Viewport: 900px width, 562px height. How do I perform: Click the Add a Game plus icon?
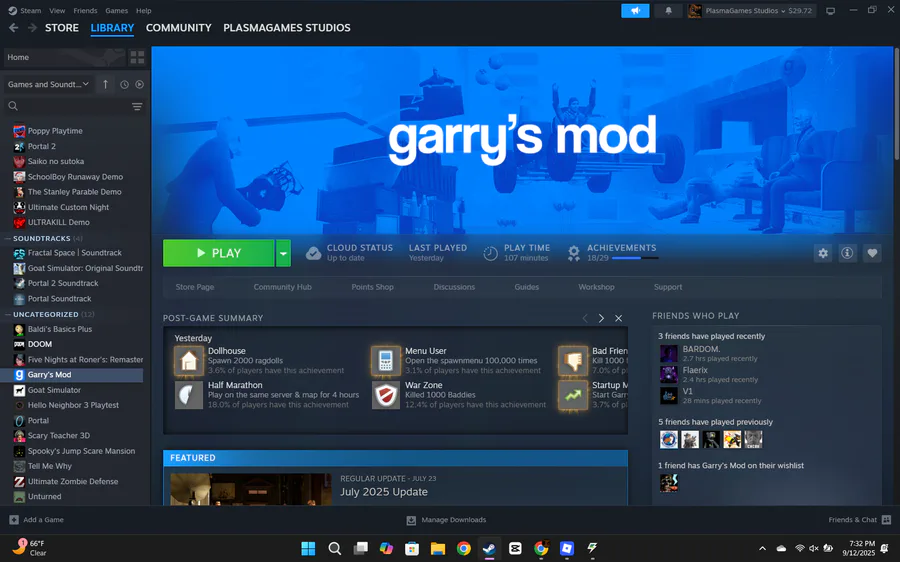point(14,520)
